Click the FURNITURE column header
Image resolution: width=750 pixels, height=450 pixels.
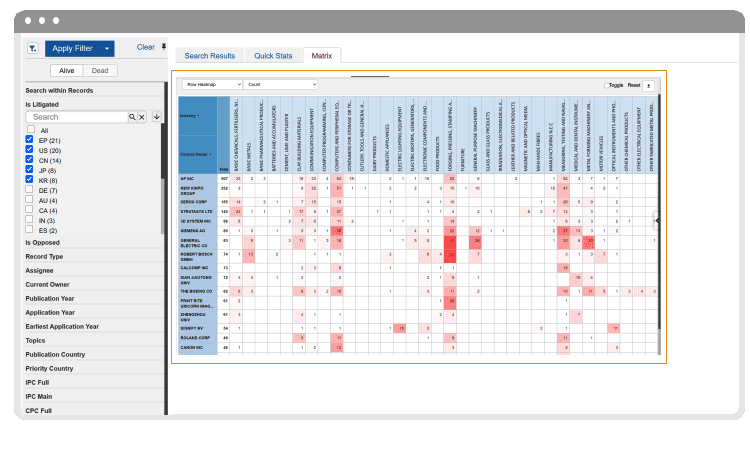pyautogui.click(x=463, y=135)
